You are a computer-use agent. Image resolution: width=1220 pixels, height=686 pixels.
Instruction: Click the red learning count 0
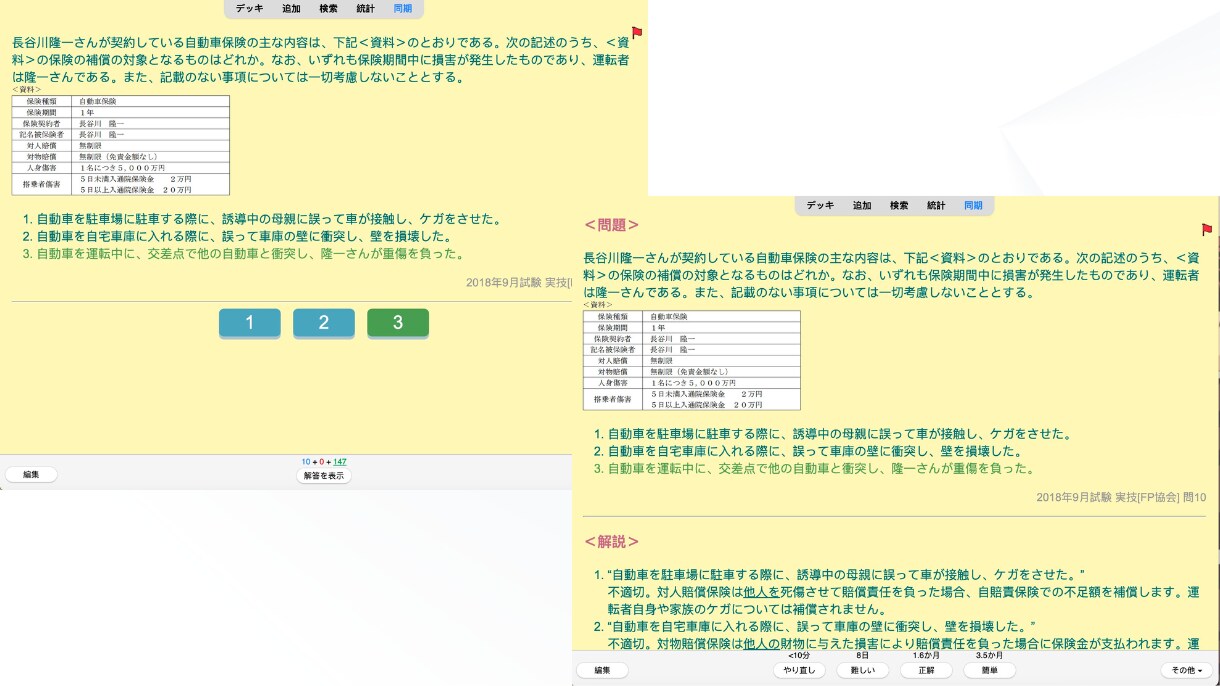[x=322, y=462]
